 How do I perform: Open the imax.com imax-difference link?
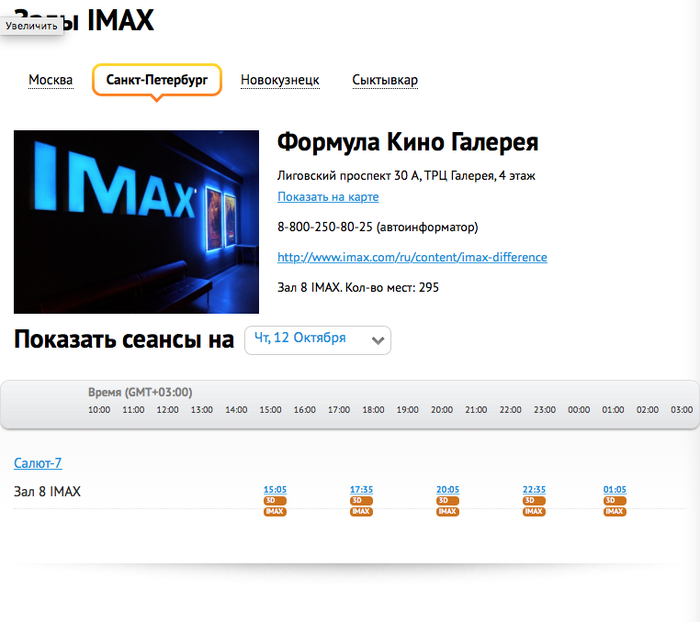click(x=412, y=257)
